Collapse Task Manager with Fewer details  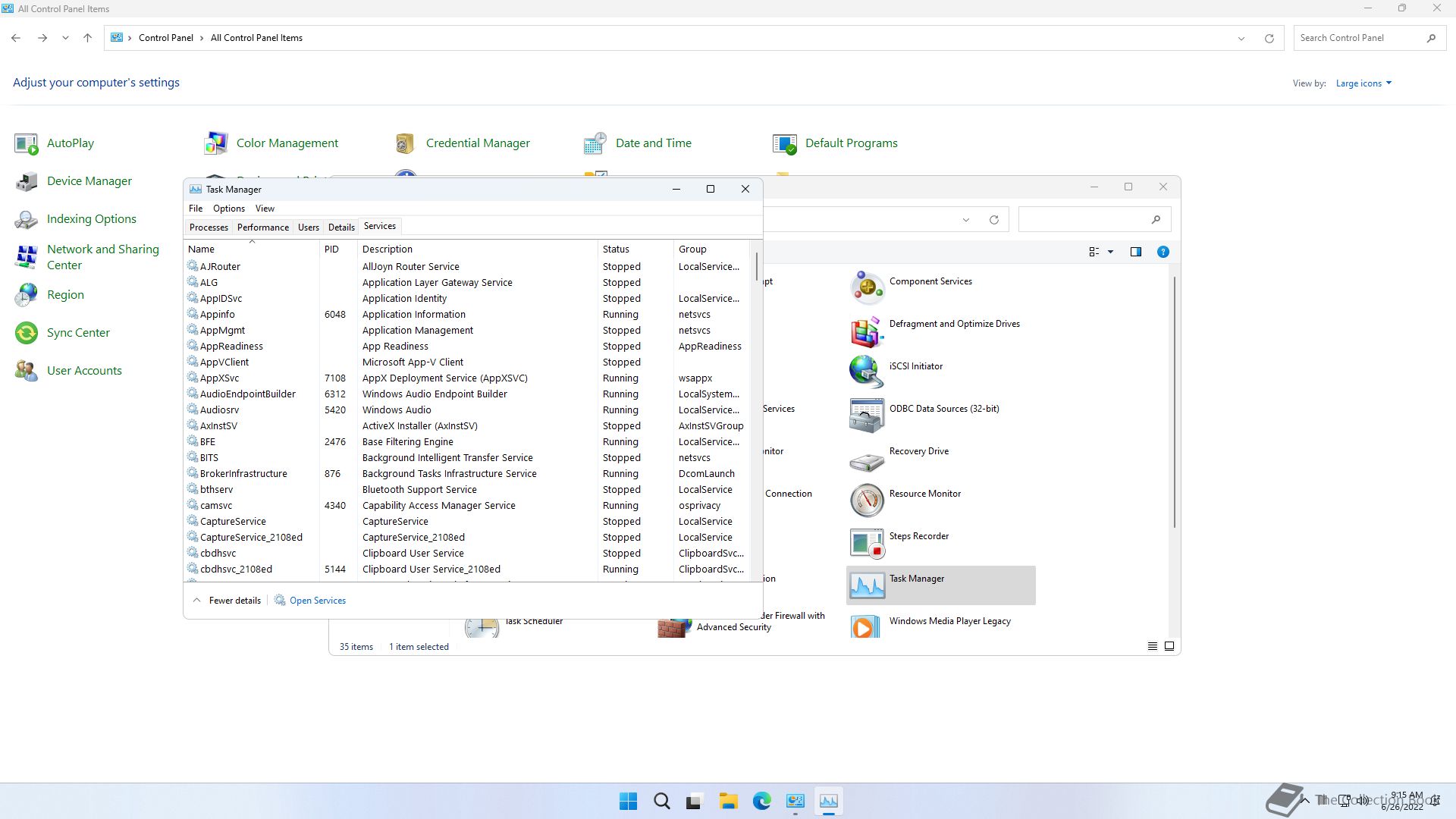pos(227,601)
